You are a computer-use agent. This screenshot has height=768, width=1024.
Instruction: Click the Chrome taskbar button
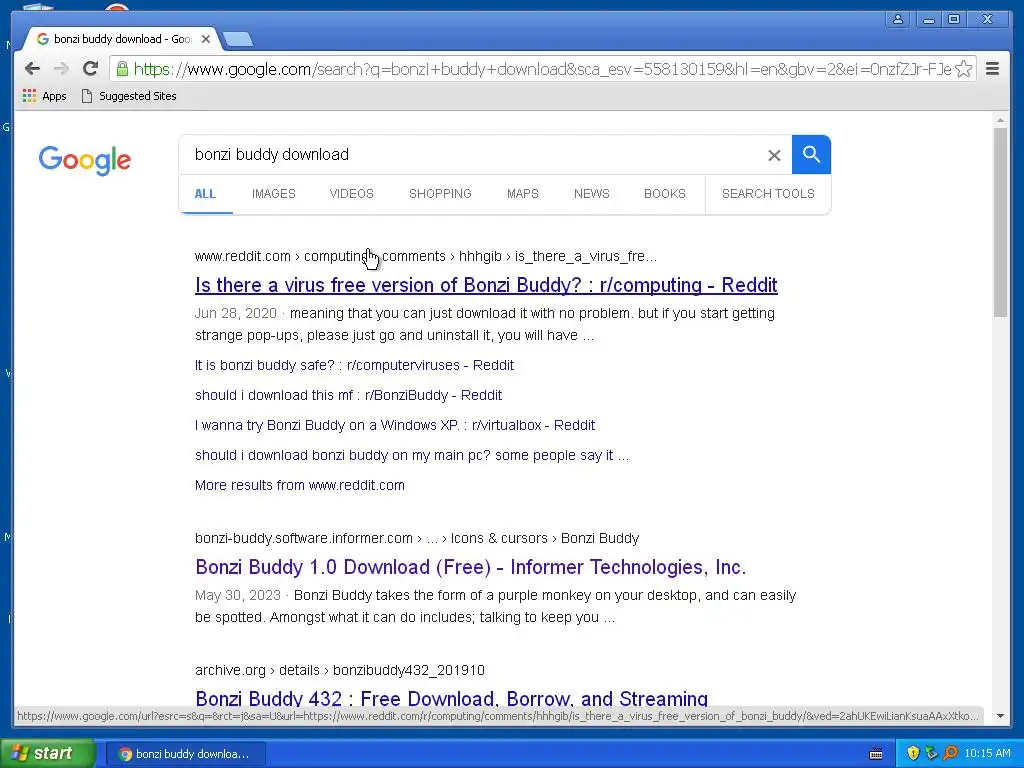click(x=186, y=754)
